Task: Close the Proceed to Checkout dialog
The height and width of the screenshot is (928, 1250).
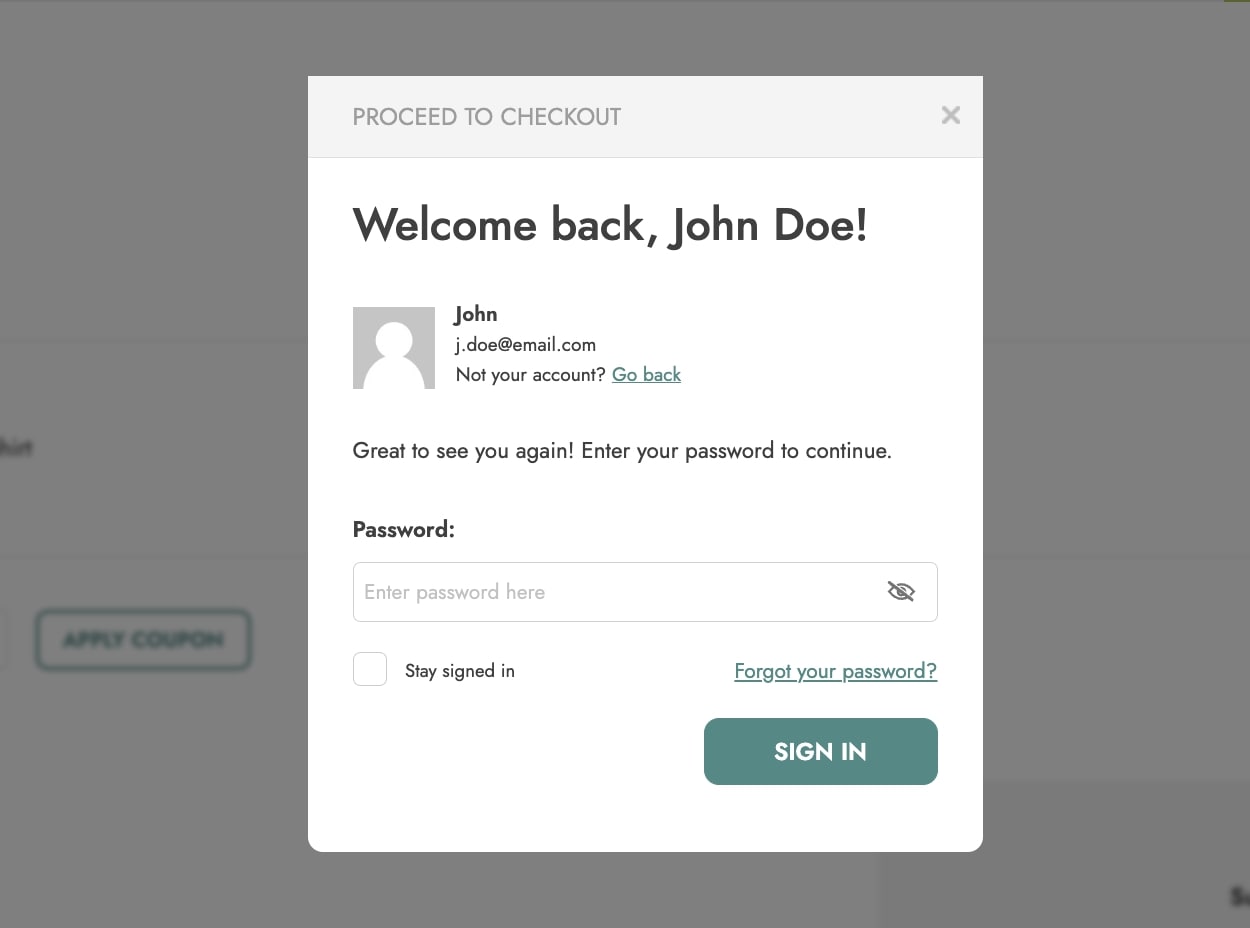Action: click(950, 116)
